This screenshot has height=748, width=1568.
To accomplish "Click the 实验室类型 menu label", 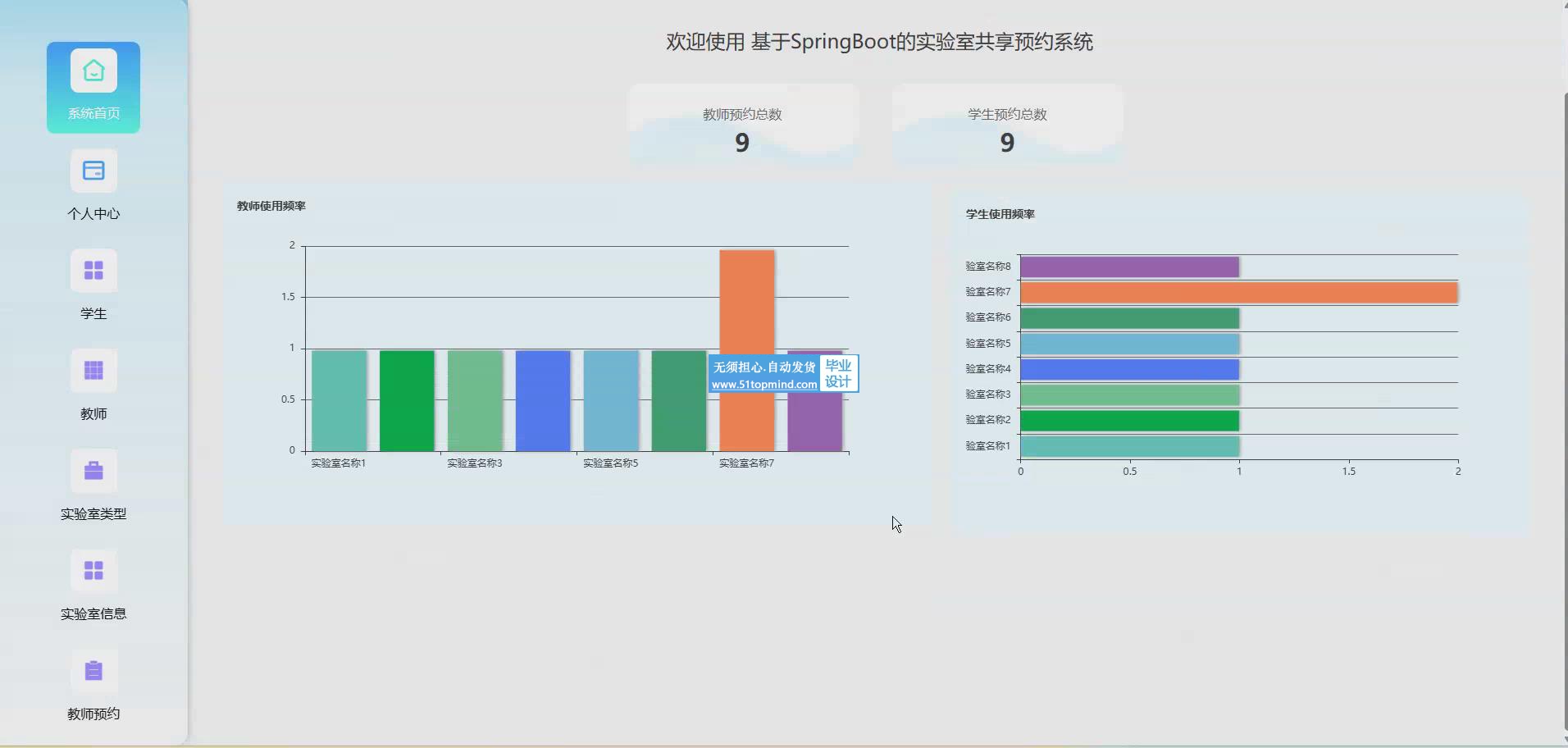I will point(93,514).
